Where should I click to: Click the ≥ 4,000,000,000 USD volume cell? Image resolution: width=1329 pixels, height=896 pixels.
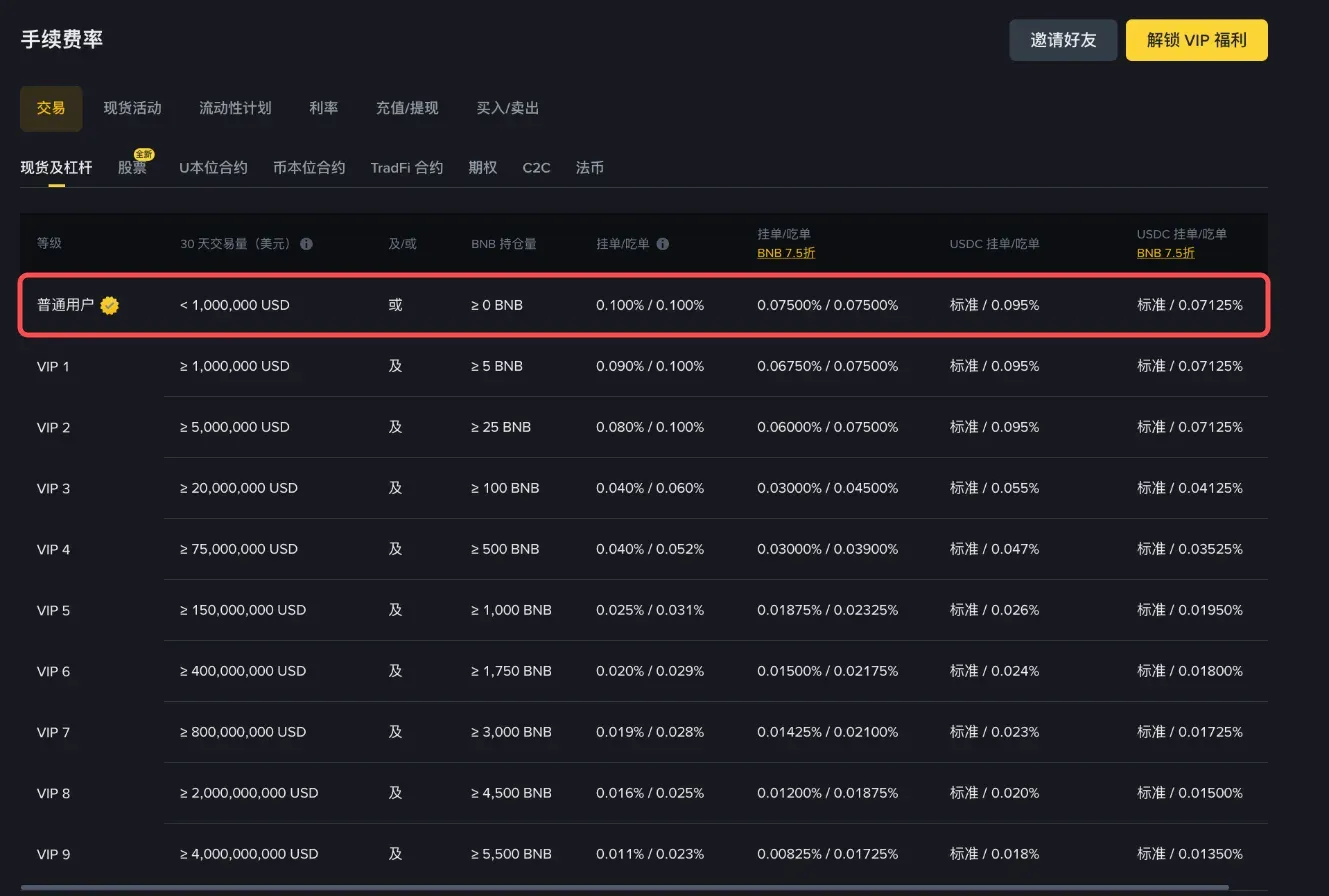click(x=249, y=854)
